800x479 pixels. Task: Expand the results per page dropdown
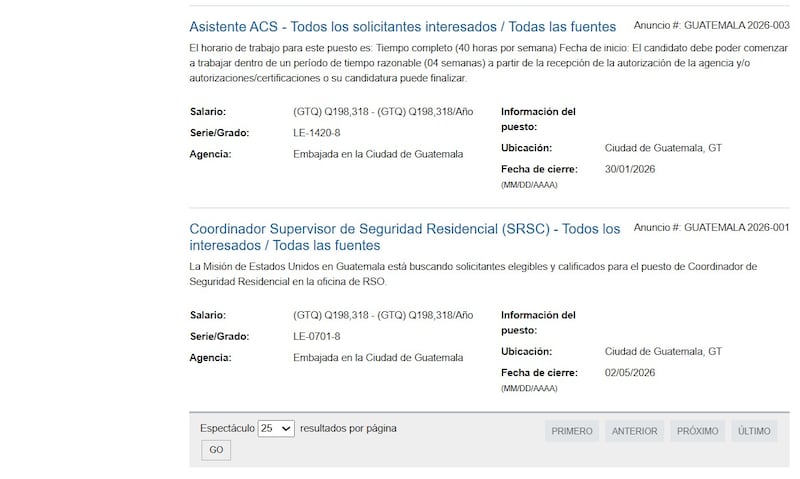coord(276,428)
